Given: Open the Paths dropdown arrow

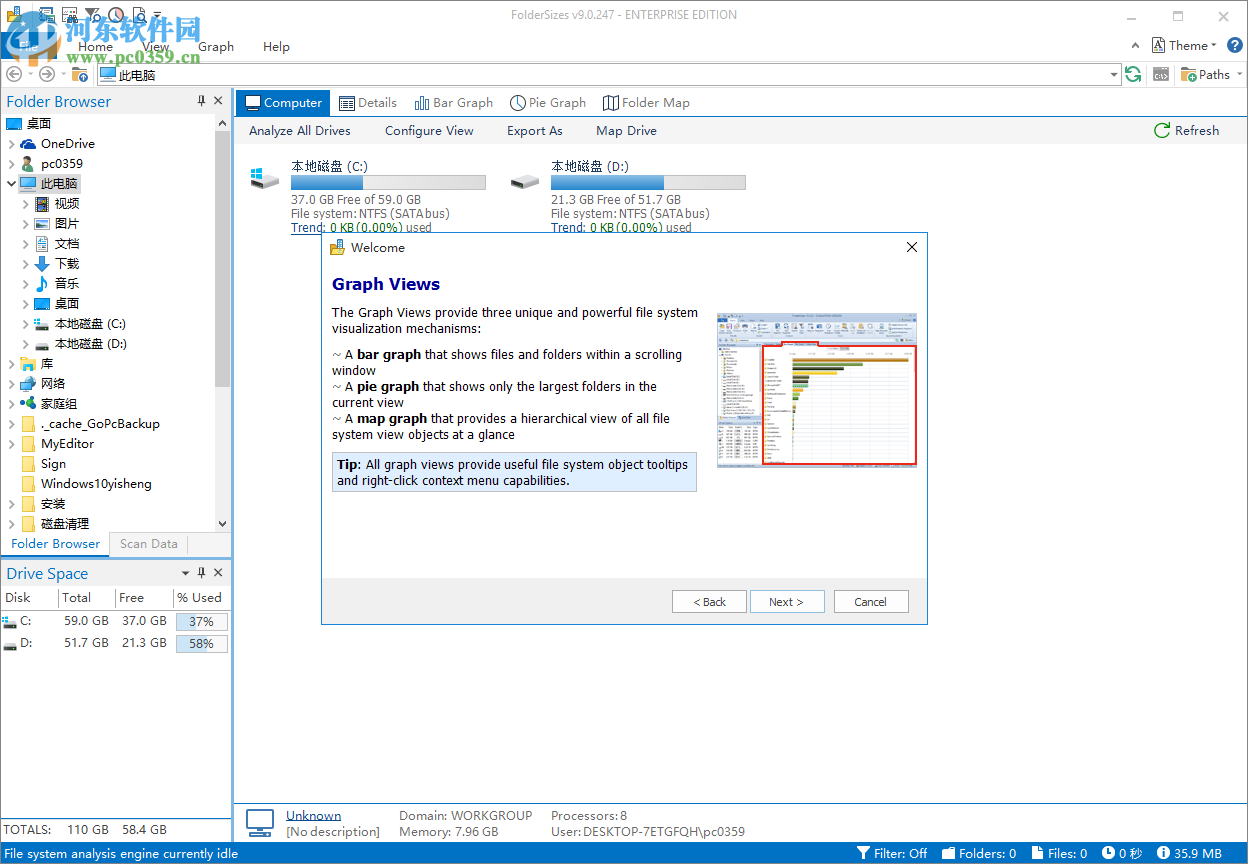Looking at the screenshot, I should click(1239, 74).
